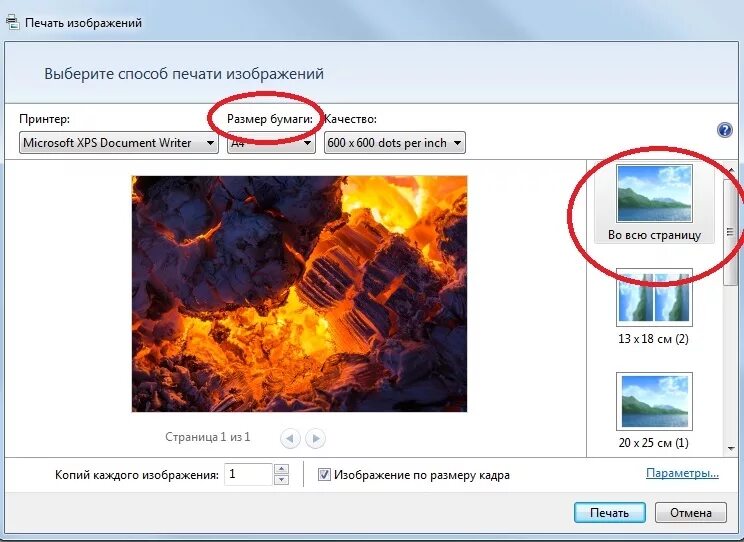Decrease copies with the down spinner arrow

click(281, 480)
